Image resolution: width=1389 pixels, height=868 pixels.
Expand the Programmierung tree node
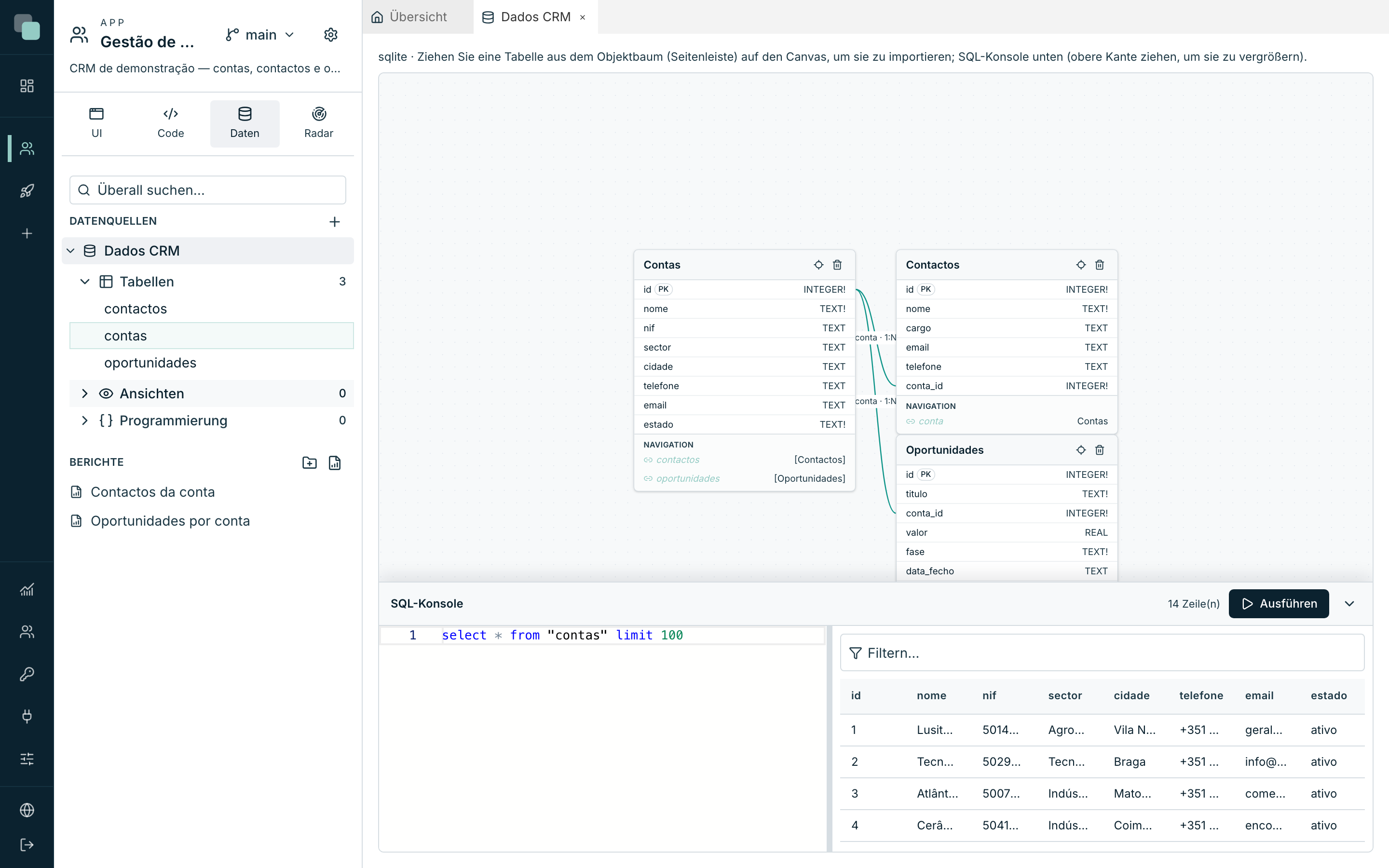[85, 421]
